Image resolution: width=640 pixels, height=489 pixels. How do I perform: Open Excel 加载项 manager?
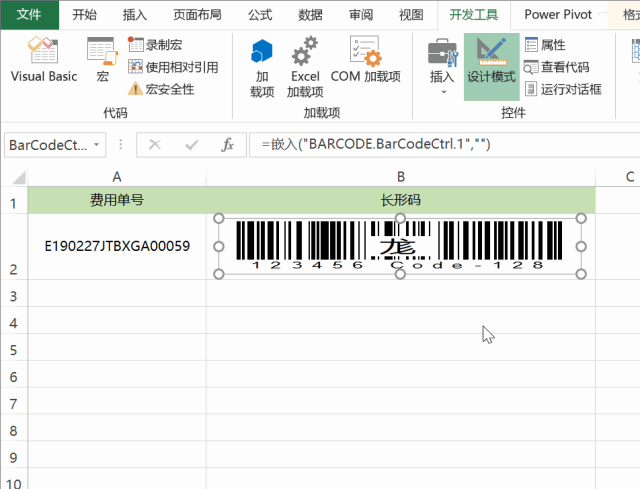305,67
